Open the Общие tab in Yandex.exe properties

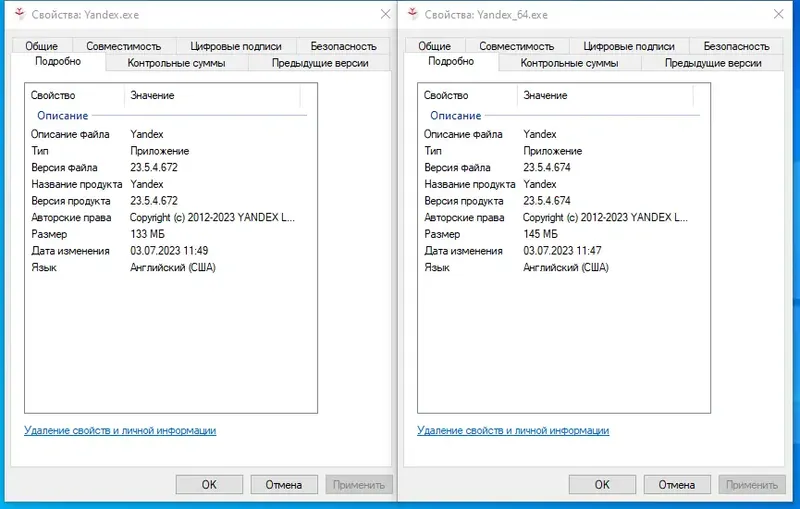pyautogui.click(x=42, y=46)
